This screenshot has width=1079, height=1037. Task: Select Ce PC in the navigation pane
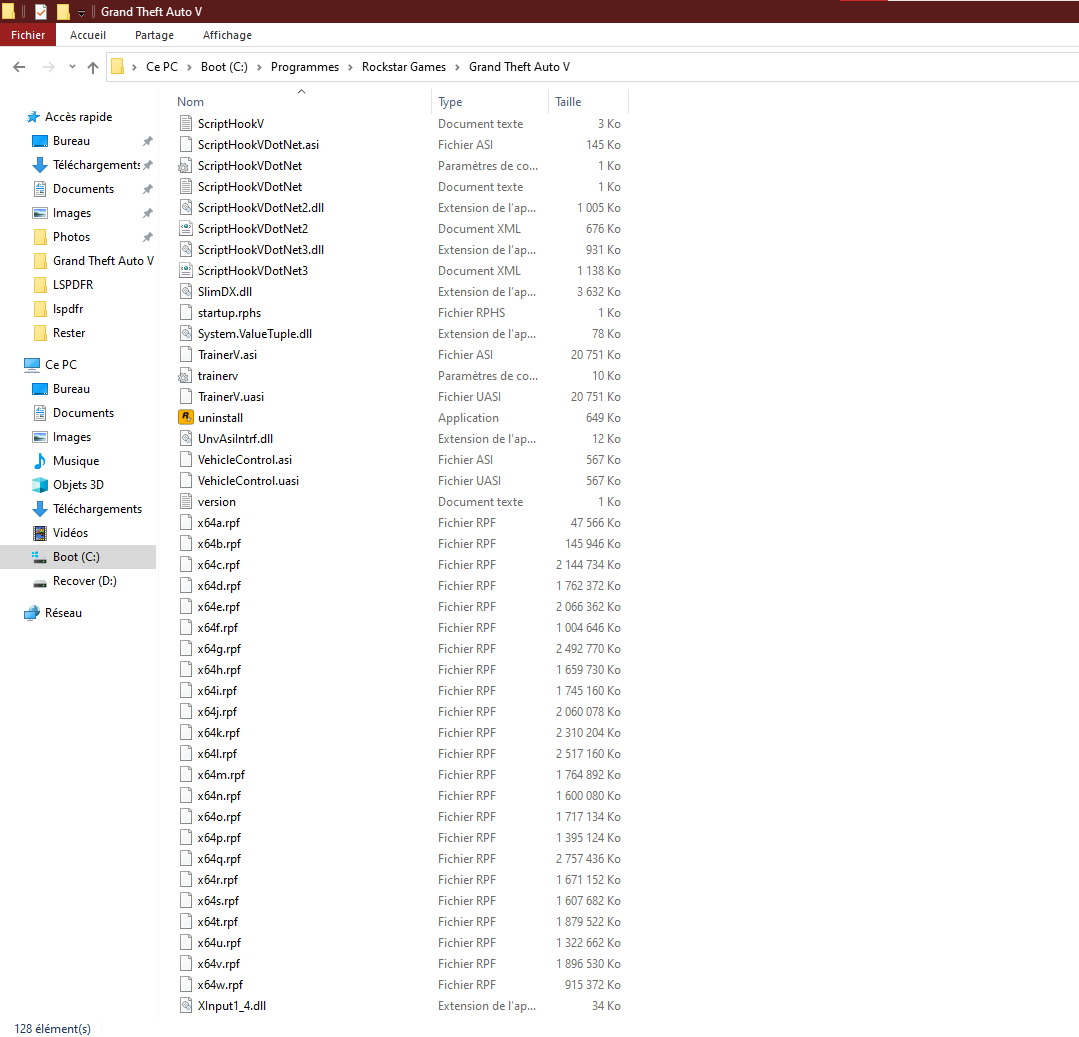pyautogui.click(x=61, y=365)
